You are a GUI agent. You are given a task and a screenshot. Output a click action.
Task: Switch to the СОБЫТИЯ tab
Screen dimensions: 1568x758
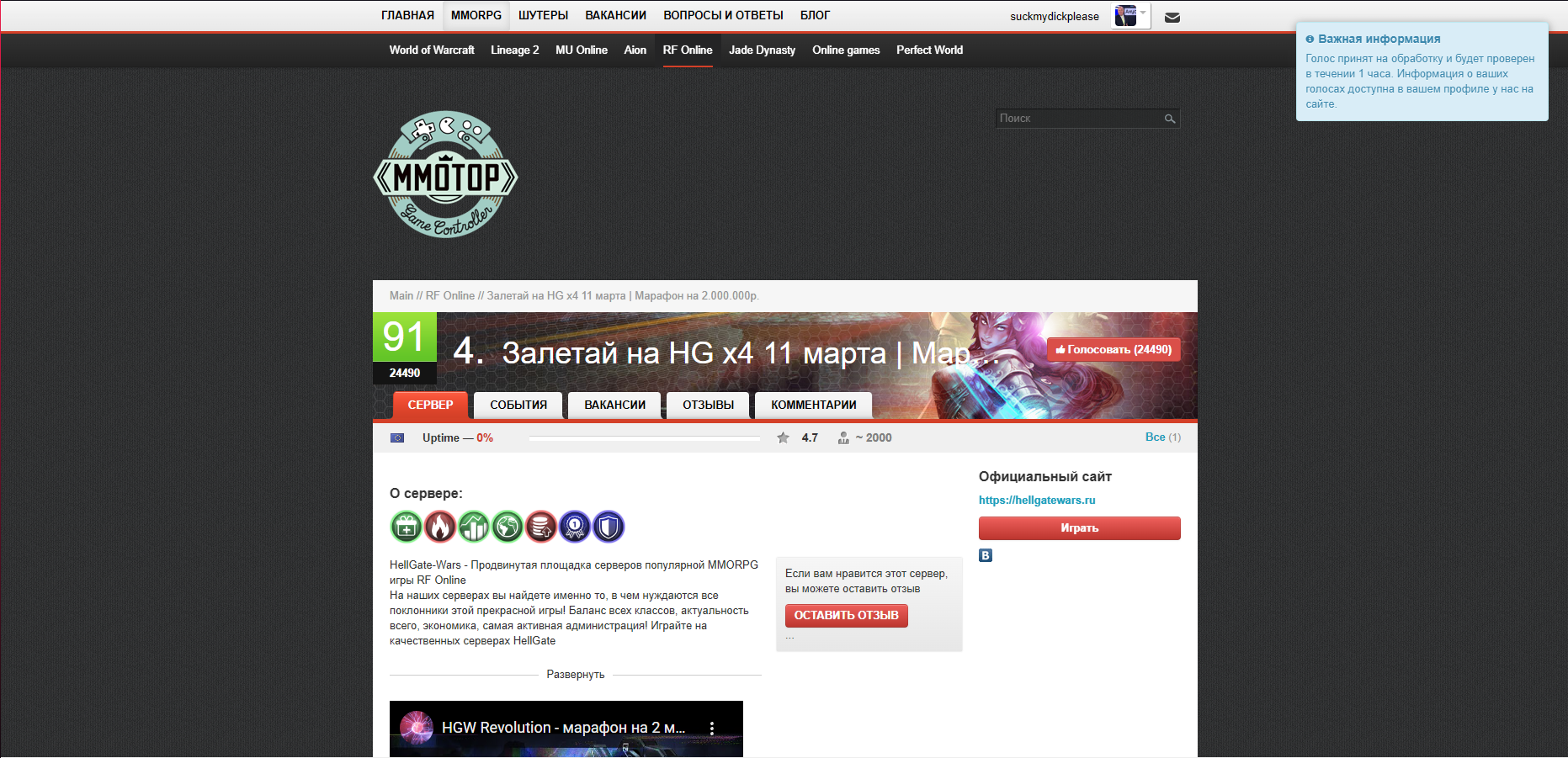pos(518,405)
